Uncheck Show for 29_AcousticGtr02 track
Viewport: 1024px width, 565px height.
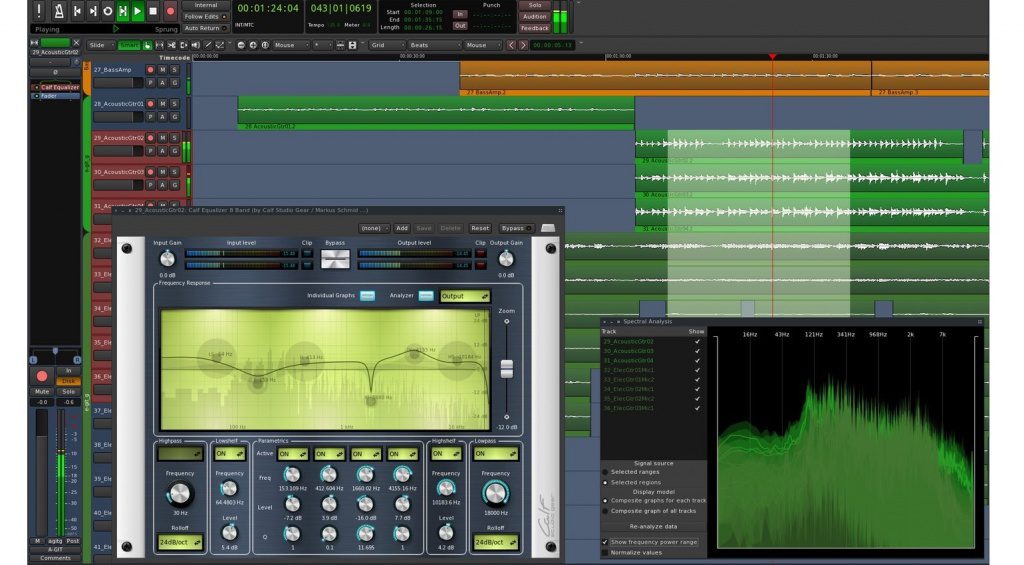[x=697, y=341]
